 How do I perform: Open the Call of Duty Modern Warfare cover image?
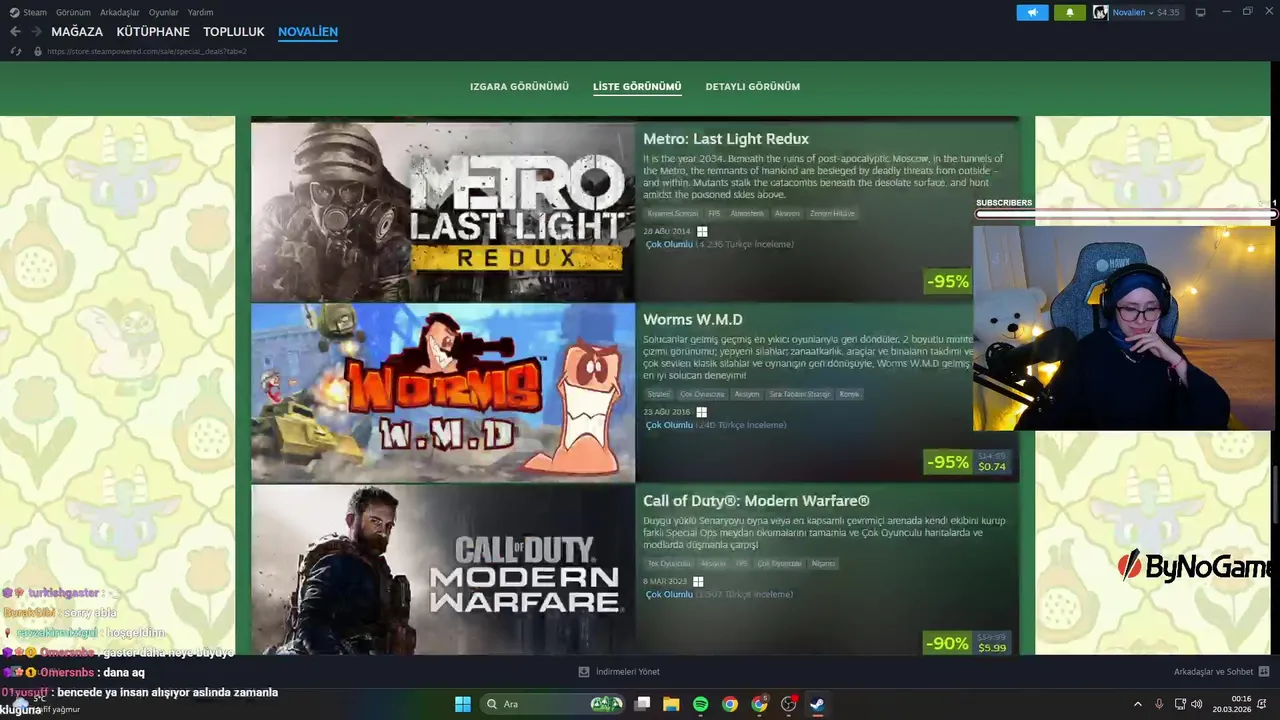click(443, 570)
